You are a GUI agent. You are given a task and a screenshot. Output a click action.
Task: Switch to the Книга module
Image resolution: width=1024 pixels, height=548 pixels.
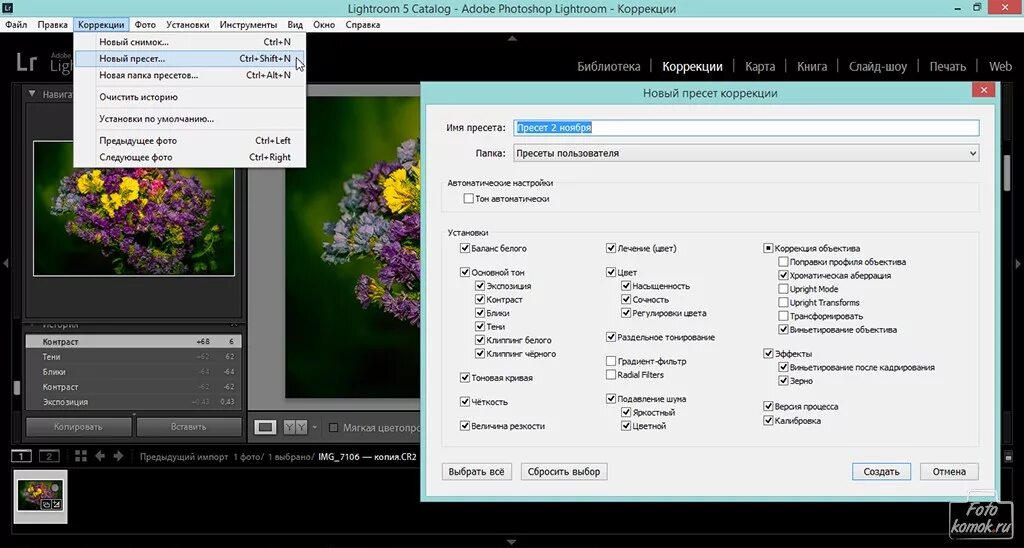812,67
